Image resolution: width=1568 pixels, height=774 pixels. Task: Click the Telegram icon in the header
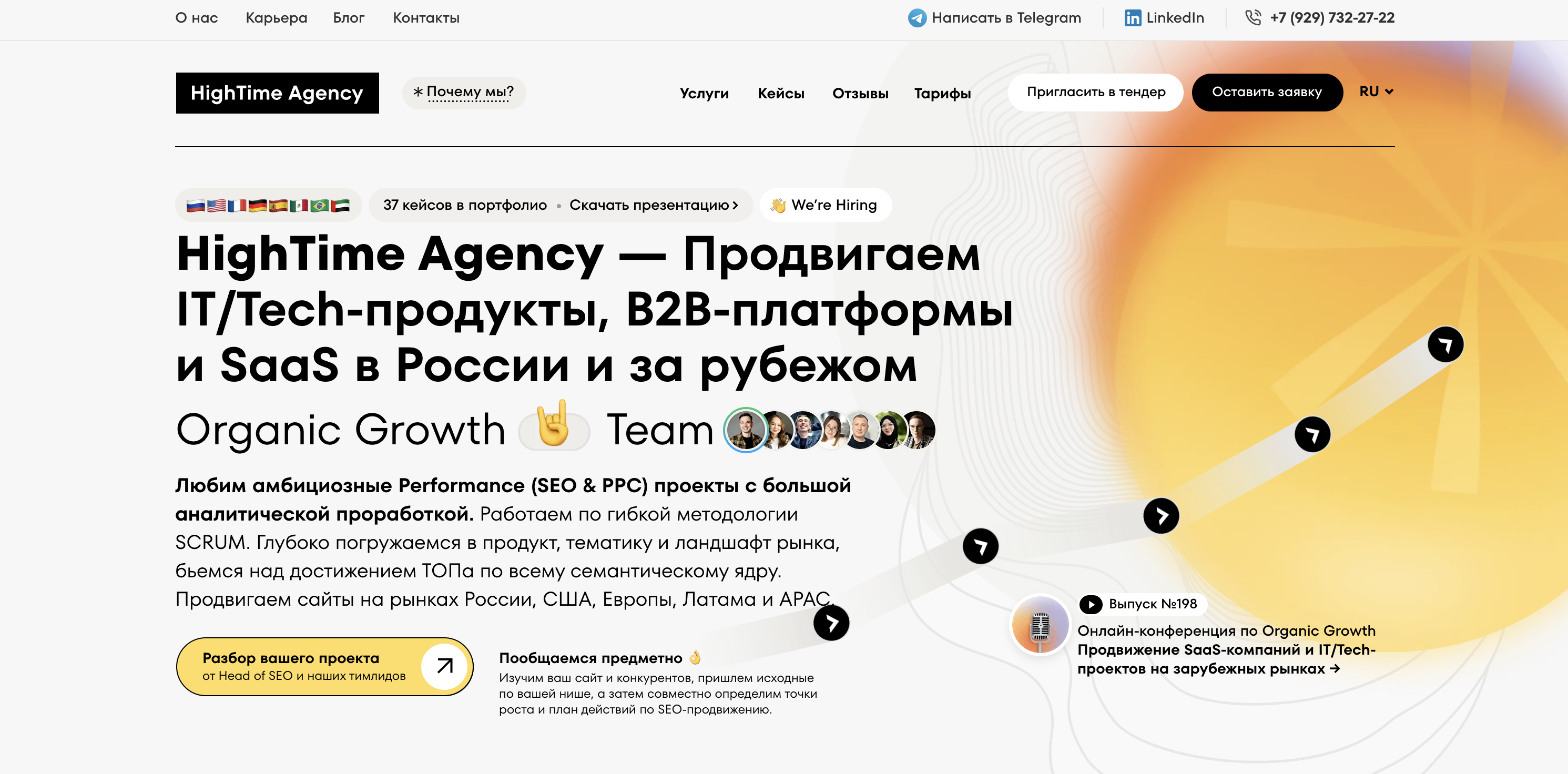pos(919,18)
